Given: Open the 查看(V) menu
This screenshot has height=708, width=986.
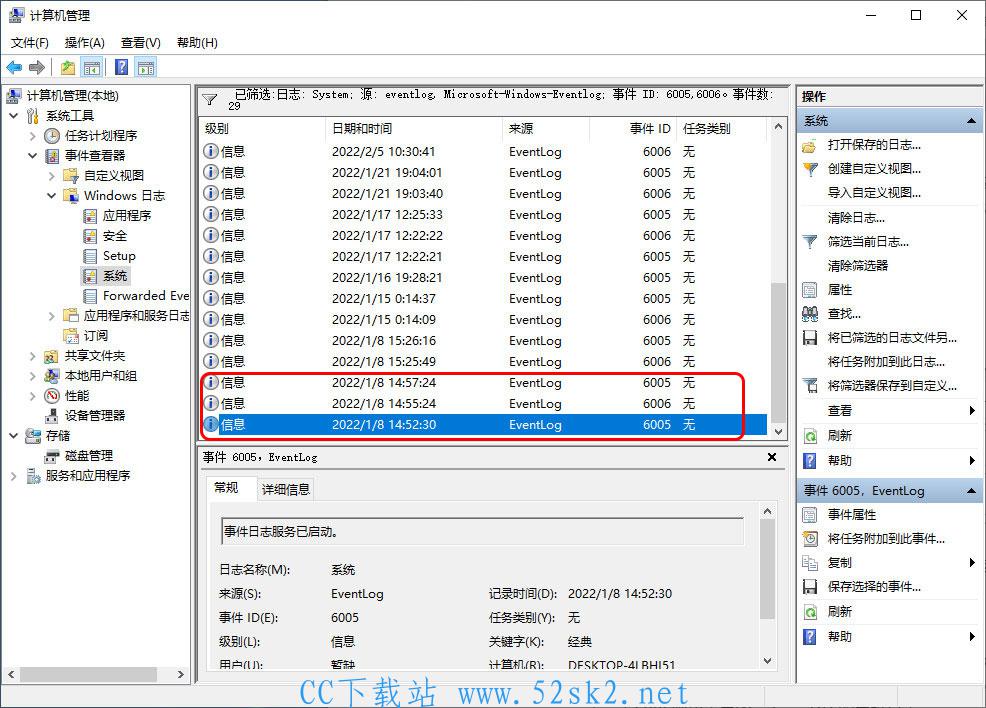Looking at the screenshot, I should 140,43.
